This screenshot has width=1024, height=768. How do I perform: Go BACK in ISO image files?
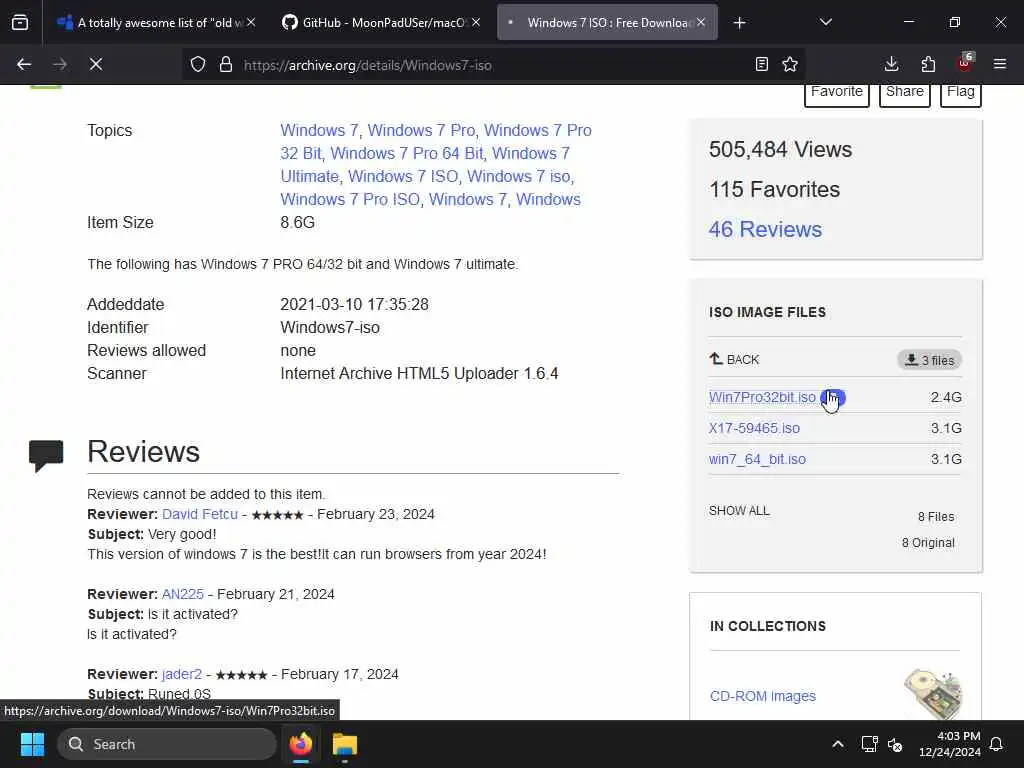coord(734,359)
